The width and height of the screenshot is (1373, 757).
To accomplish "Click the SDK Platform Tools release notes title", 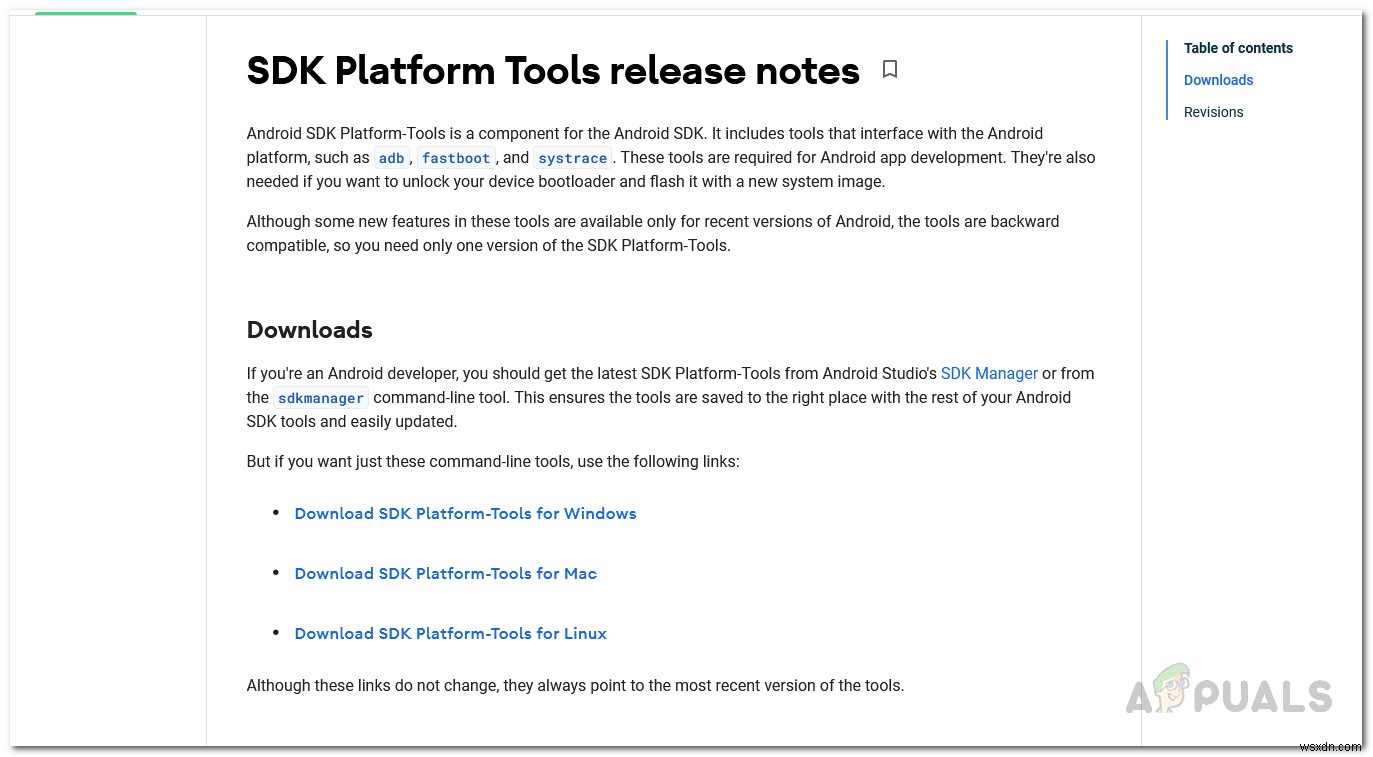I will [553, 70].
